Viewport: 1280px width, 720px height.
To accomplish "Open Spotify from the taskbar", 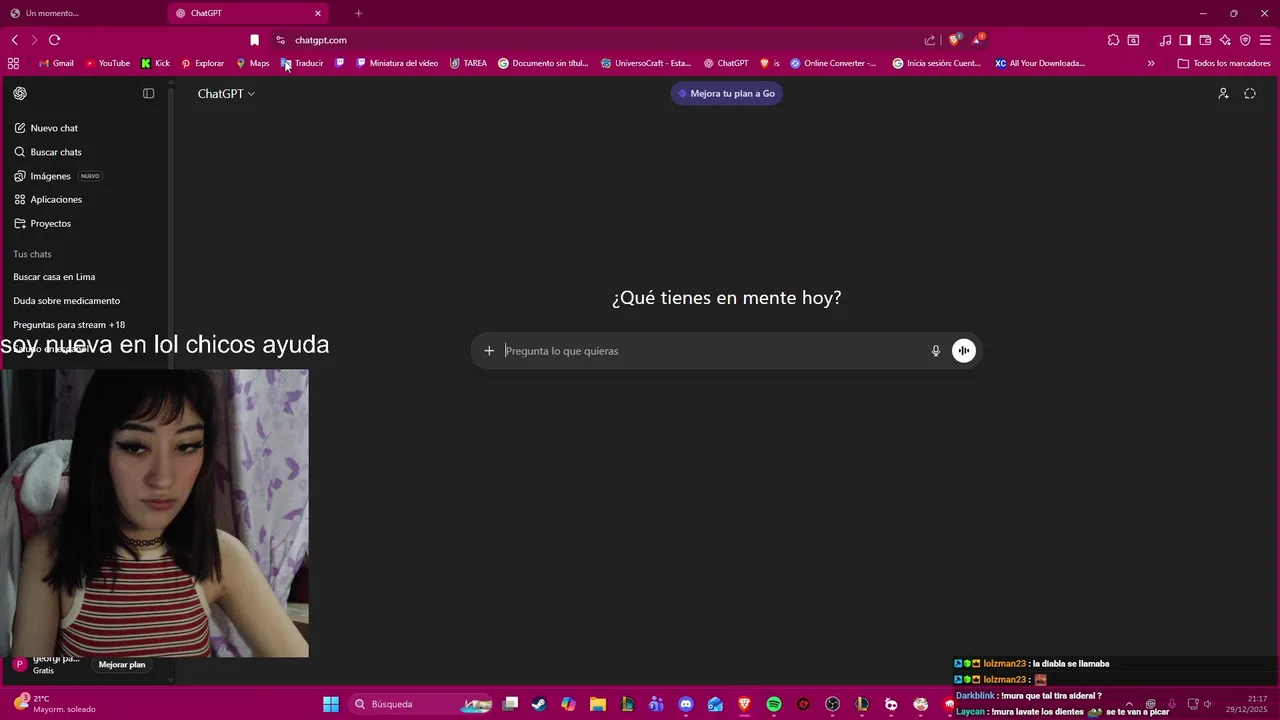I will coord(774,704).
